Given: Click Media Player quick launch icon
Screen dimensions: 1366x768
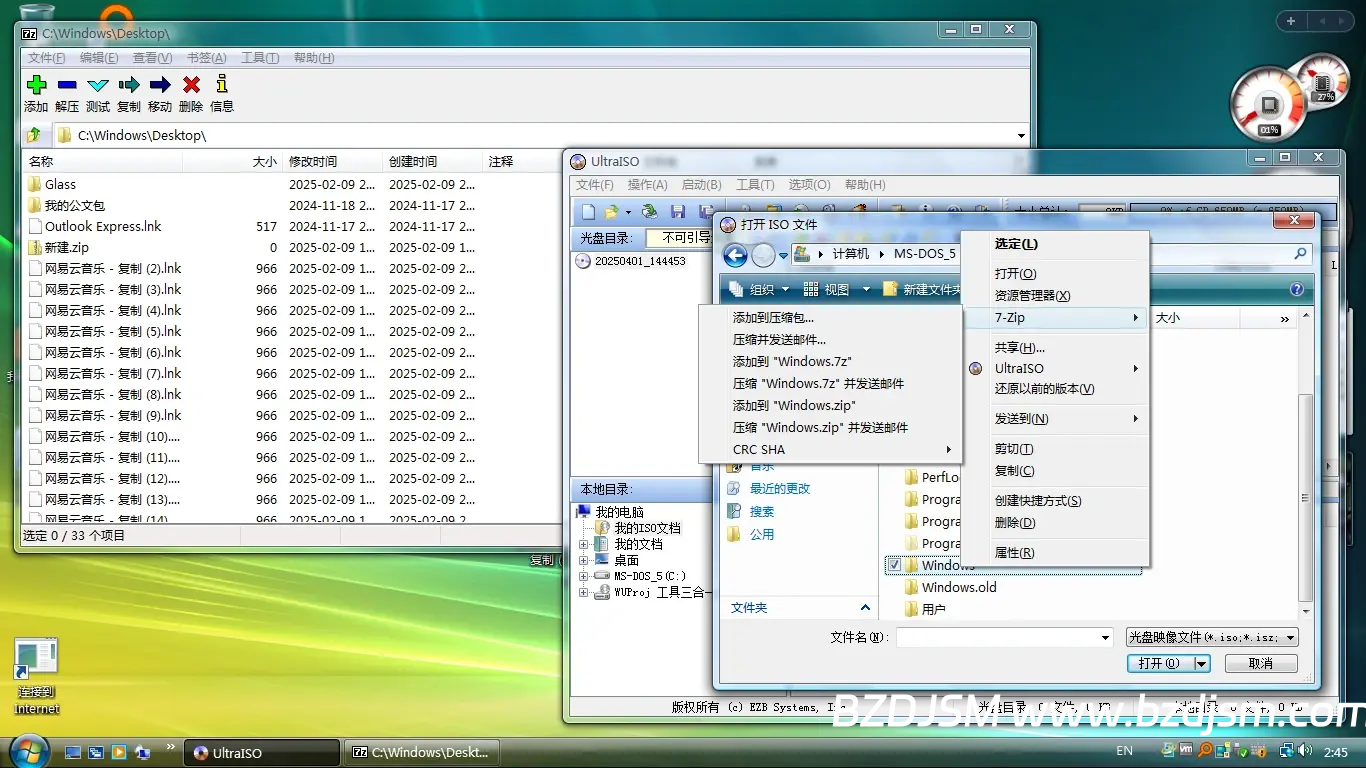Looking at the screenshot, I should pos(119,752).
